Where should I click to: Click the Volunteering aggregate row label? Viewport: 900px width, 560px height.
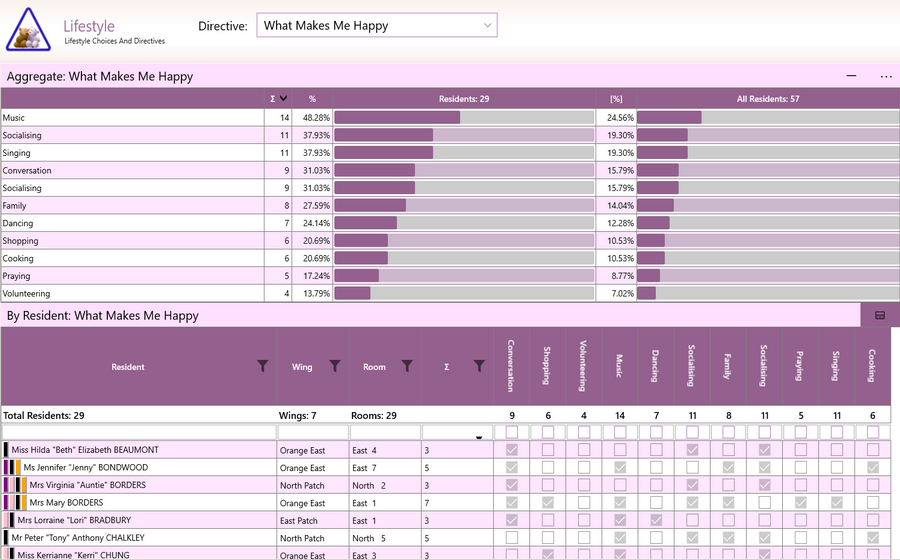26,293
